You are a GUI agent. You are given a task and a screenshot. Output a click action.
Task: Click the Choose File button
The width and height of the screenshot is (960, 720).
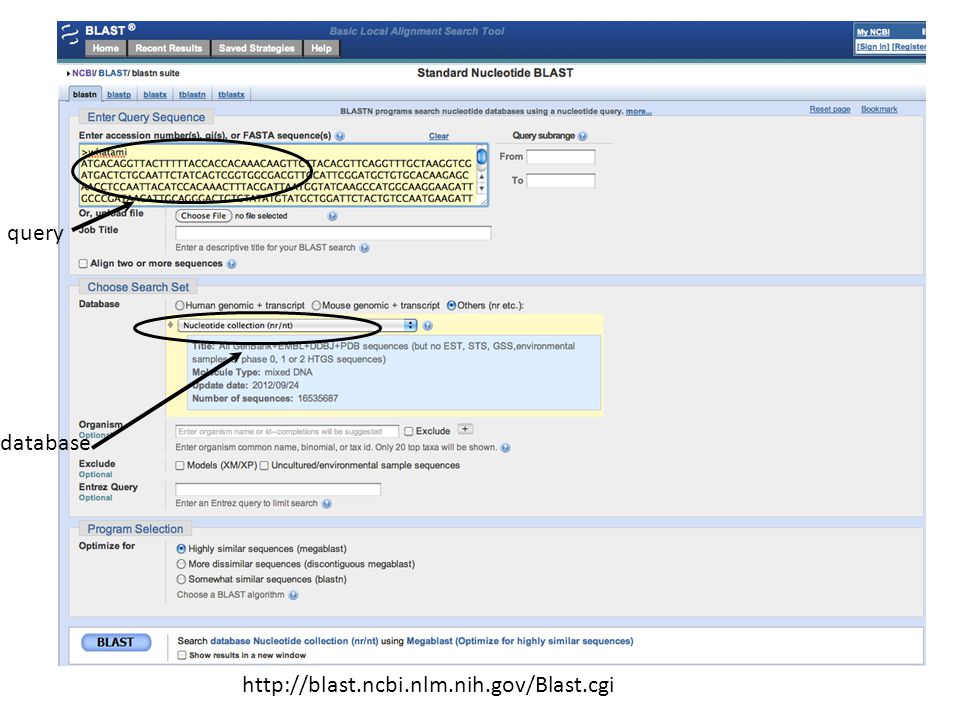pos(203,216)
